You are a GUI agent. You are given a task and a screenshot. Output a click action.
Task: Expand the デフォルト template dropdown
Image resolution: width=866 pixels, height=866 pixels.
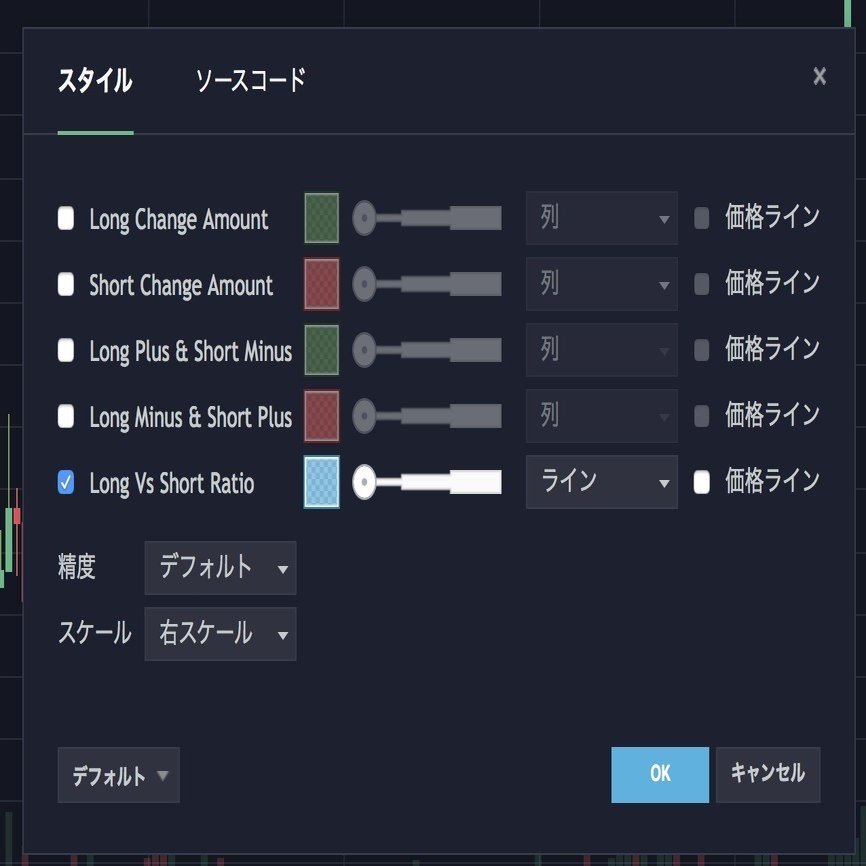117,774
